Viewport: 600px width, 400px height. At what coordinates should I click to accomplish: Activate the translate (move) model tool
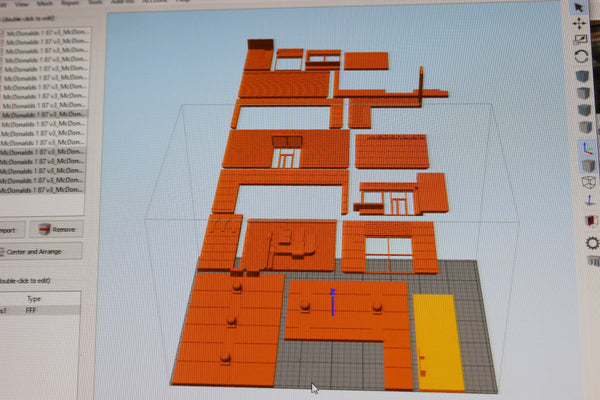pyautogui.click(x=580, y=23)
